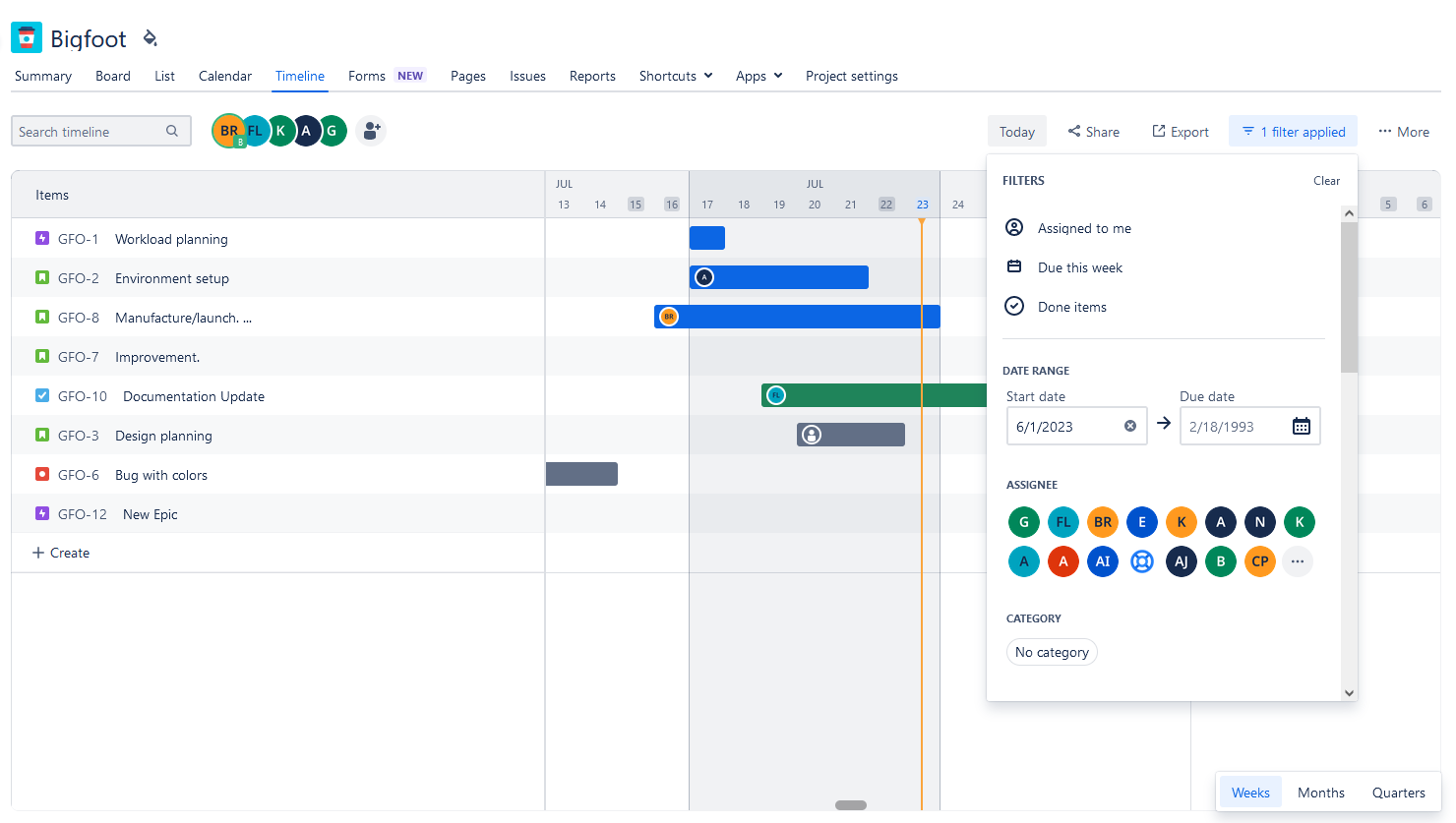The height and width of the screenshot is (823, 1456).
Task: Open the Apps dropdown
Action: point(758,76)
